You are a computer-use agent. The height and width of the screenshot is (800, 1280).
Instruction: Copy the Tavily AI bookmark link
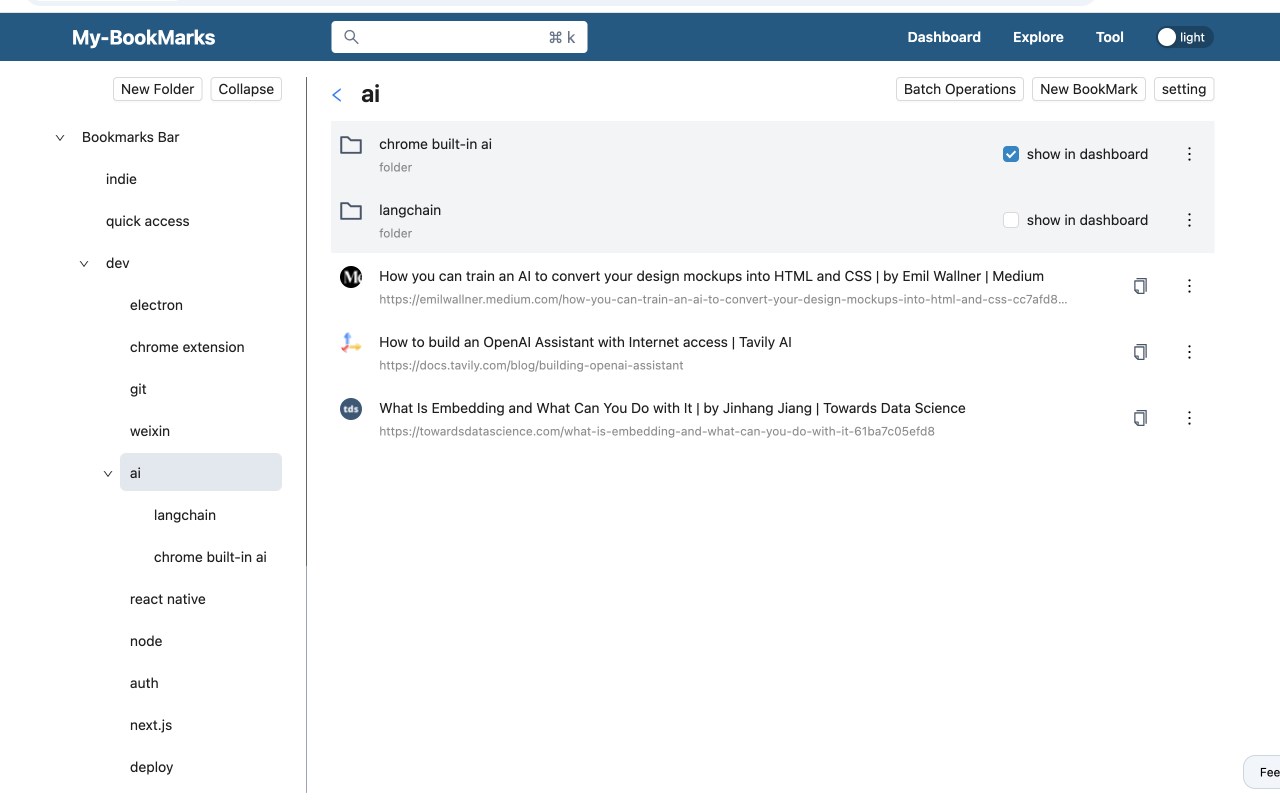pos(1140,352)
